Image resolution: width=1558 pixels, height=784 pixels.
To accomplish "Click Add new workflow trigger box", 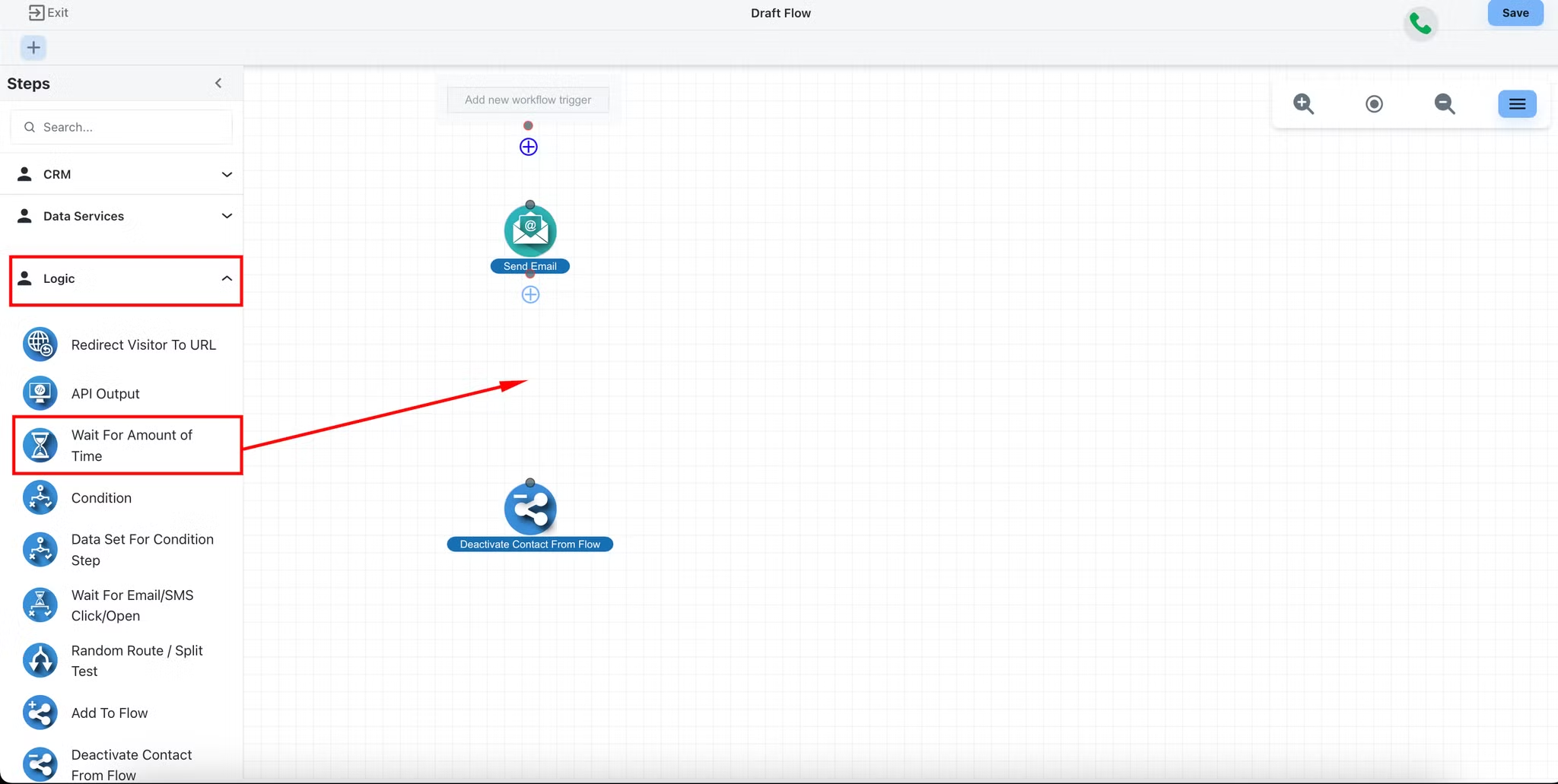I will click(x=528, y=100).
